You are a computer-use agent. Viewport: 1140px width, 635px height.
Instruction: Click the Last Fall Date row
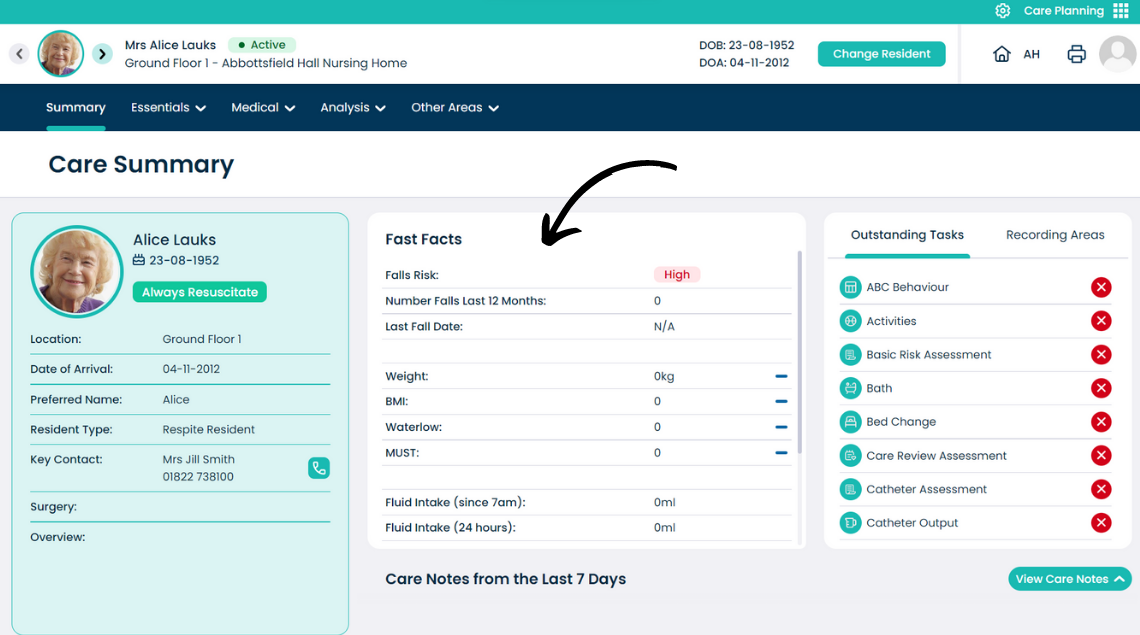587,327
